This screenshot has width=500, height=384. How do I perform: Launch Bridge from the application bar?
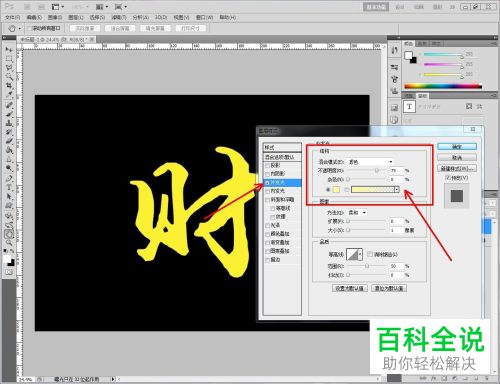(x=27, y=7)
